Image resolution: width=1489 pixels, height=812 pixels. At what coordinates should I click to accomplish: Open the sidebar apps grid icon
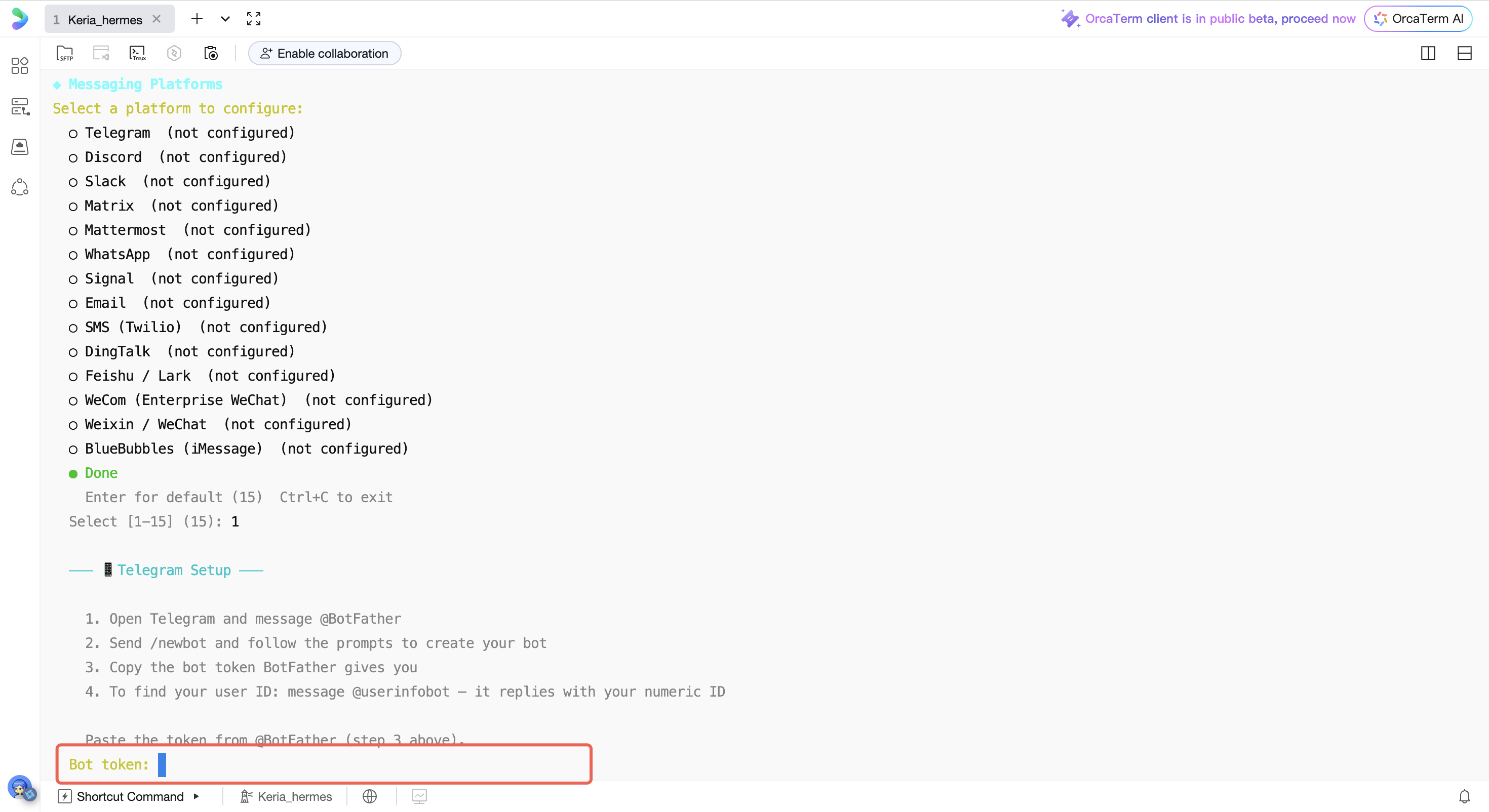[x=20, y=65]
